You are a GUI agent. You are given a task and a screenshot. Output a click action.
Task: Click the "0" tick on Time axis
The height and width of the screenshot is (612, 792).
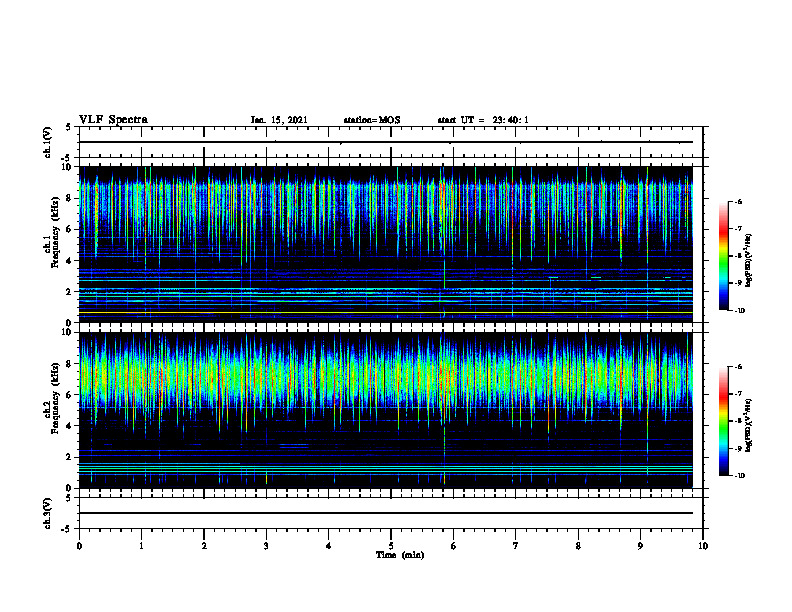79,546
